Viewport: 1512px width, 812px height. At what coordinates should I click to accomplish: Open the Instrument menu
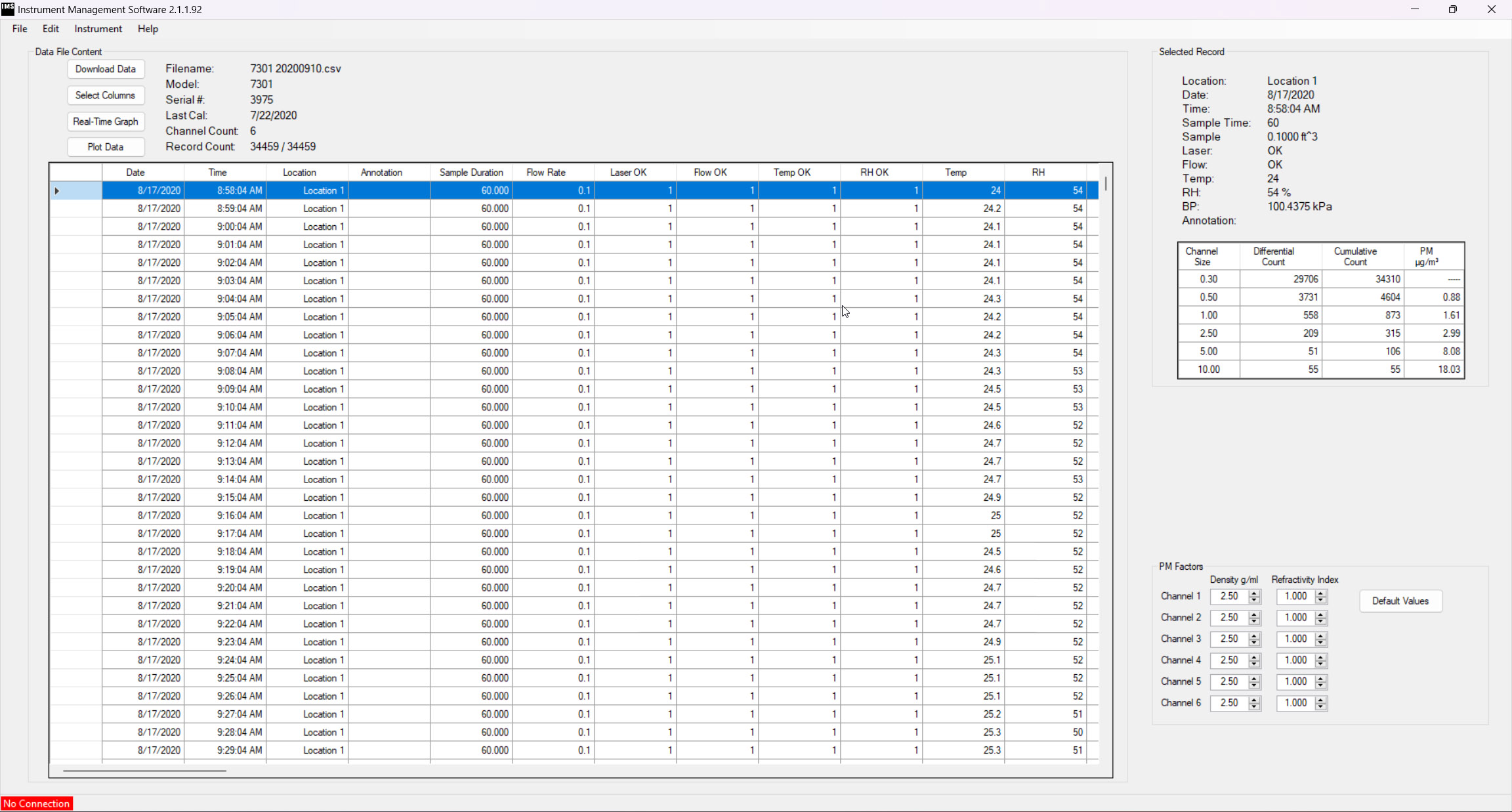(x=98, y=29)
